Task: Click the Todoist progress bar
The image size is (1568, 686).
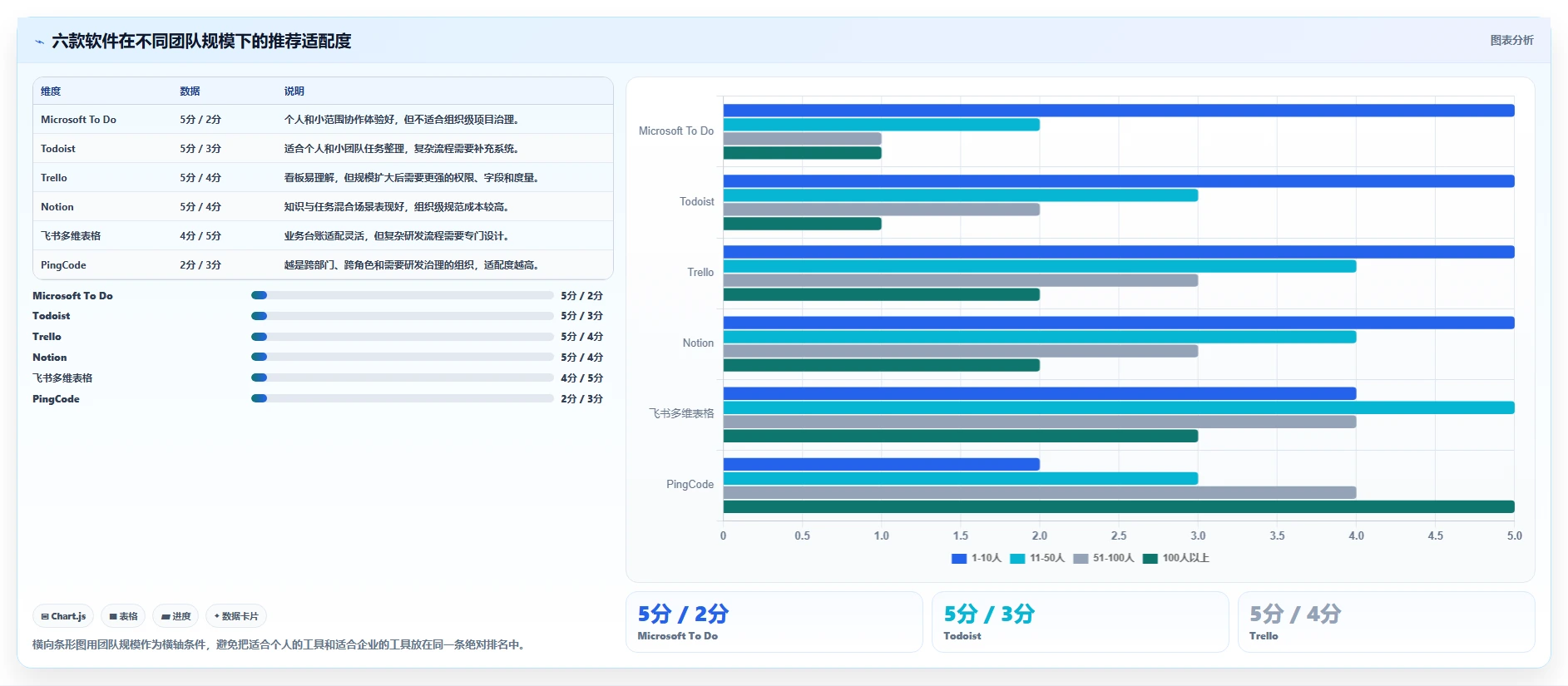Action: pyautogui.click(x=403, y=316)
